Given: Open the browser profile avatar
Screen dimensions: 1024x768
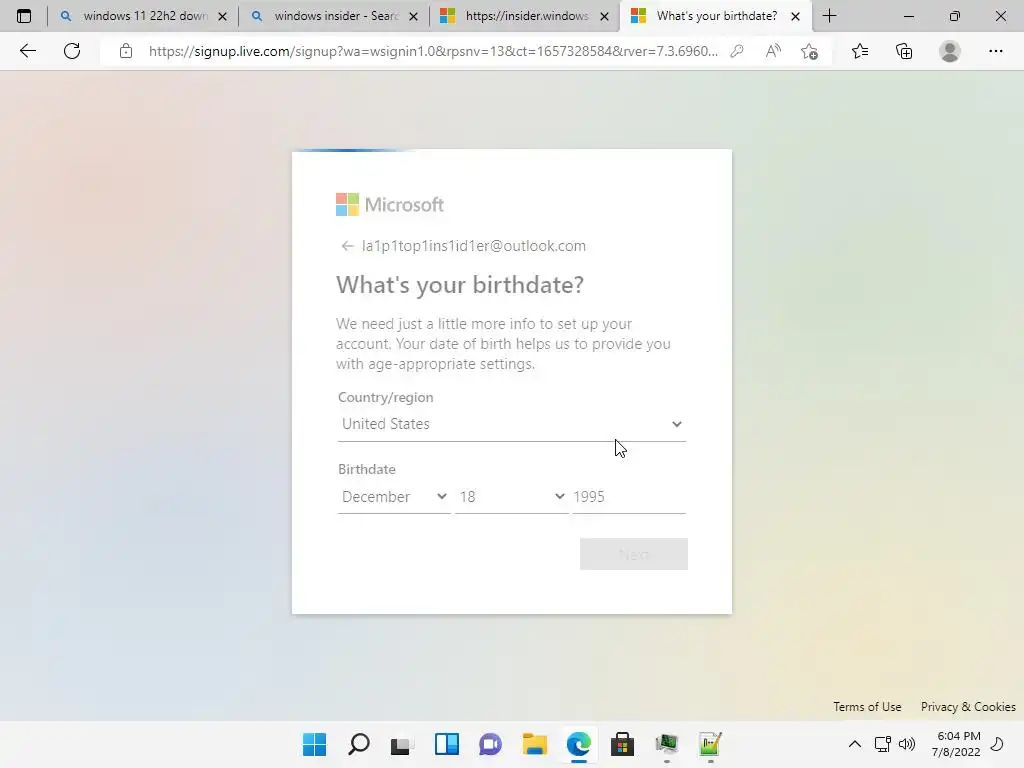Looking at the screenshot, I should tap(950, 51).
